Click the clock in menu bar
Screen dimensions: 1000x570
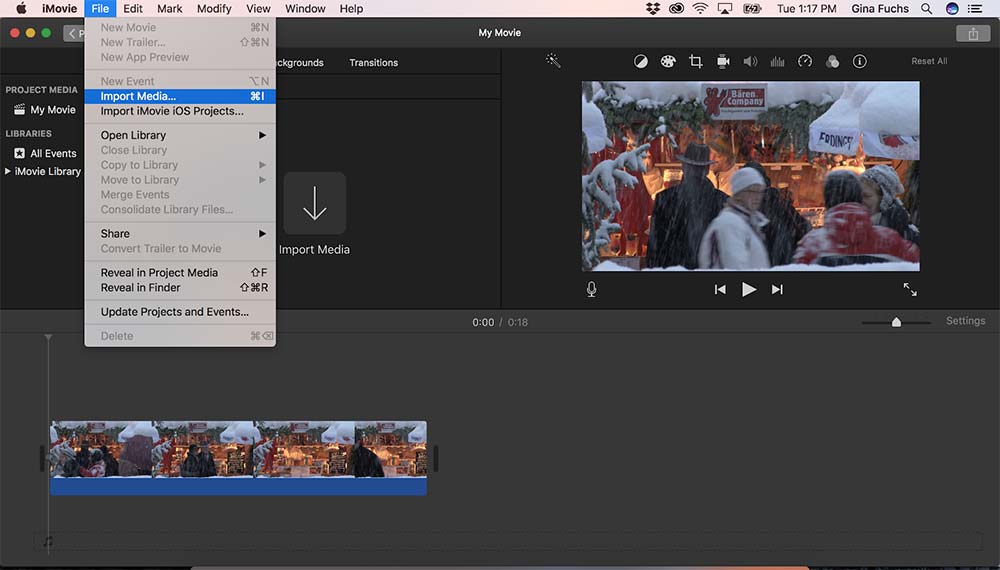click(x=806, y=8)
